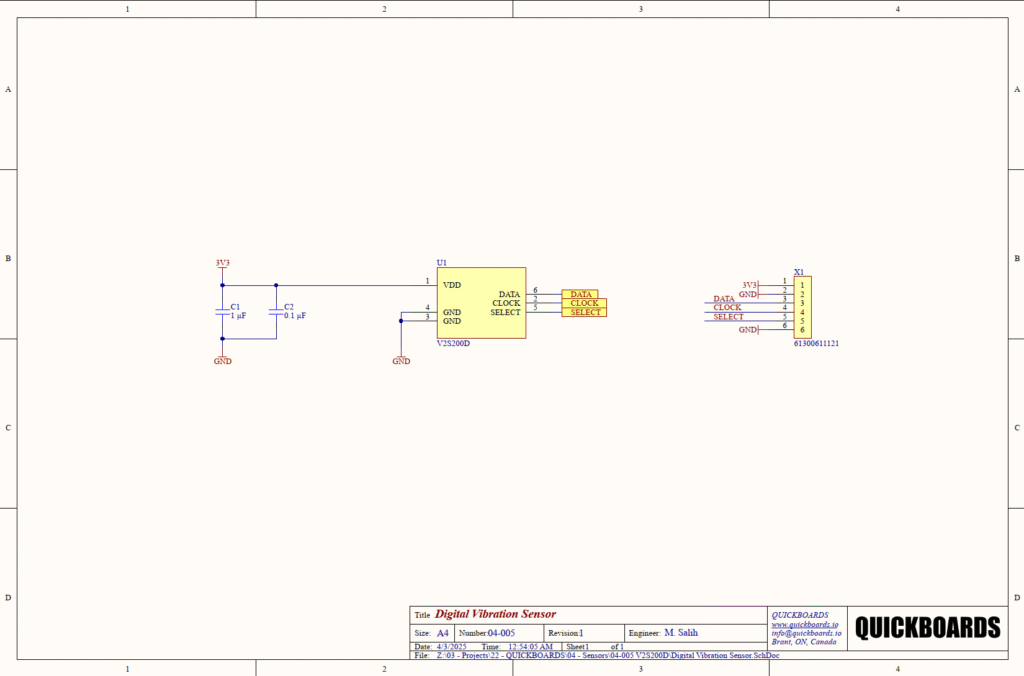Select capacitor C2 symbol

276,311
